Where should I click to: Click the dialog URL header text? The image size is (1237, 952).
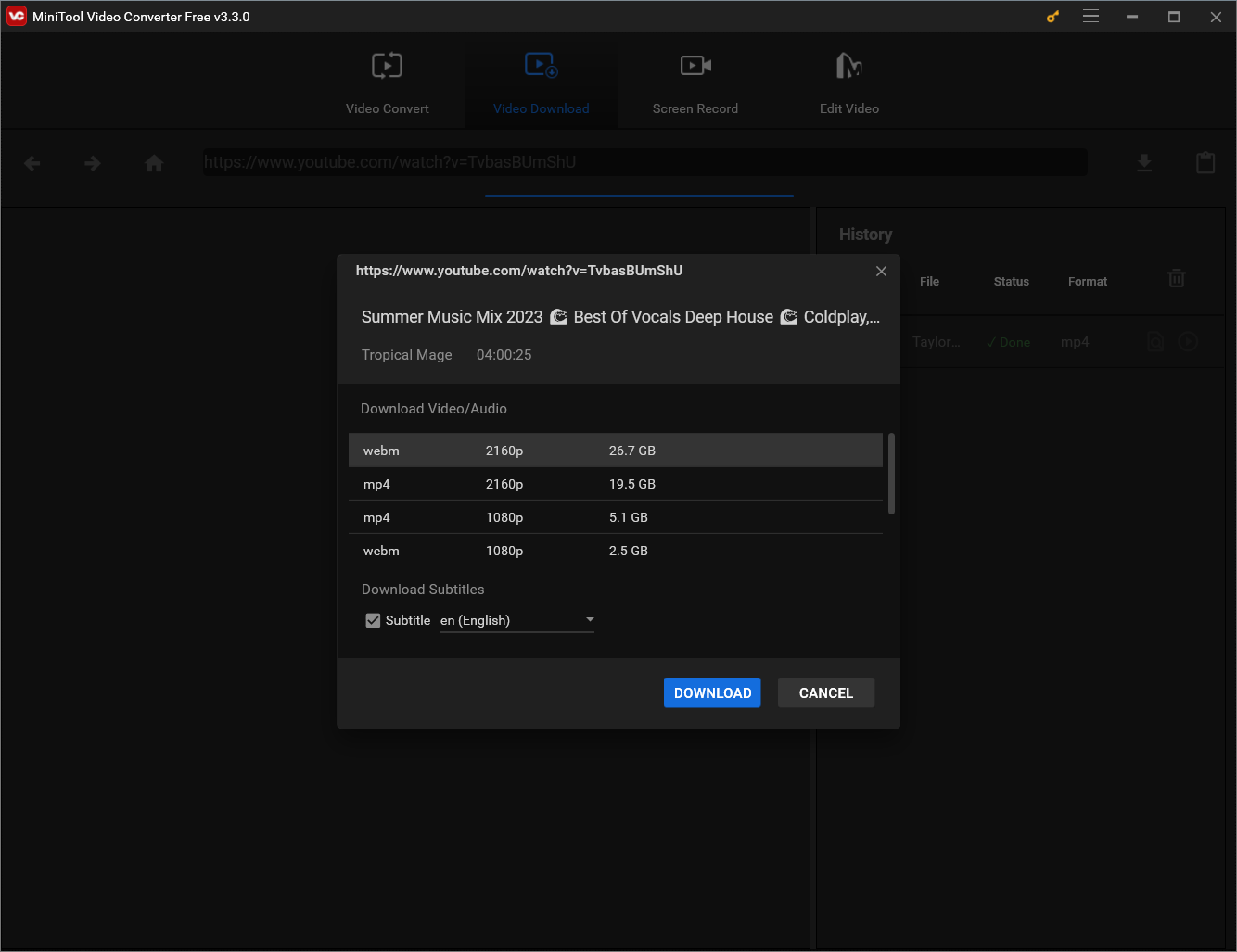click(x=519, y=271)
